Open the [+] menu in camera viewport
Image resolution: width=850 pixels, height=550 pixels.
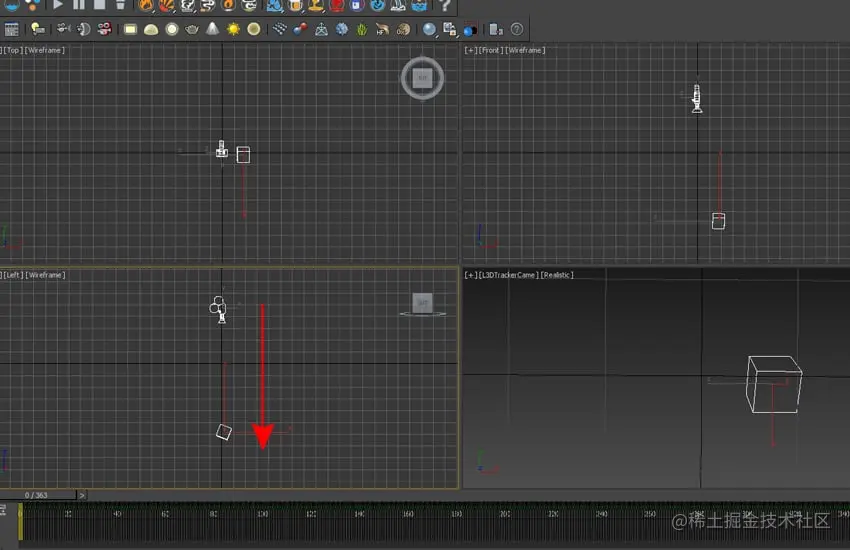coord(471,275)
